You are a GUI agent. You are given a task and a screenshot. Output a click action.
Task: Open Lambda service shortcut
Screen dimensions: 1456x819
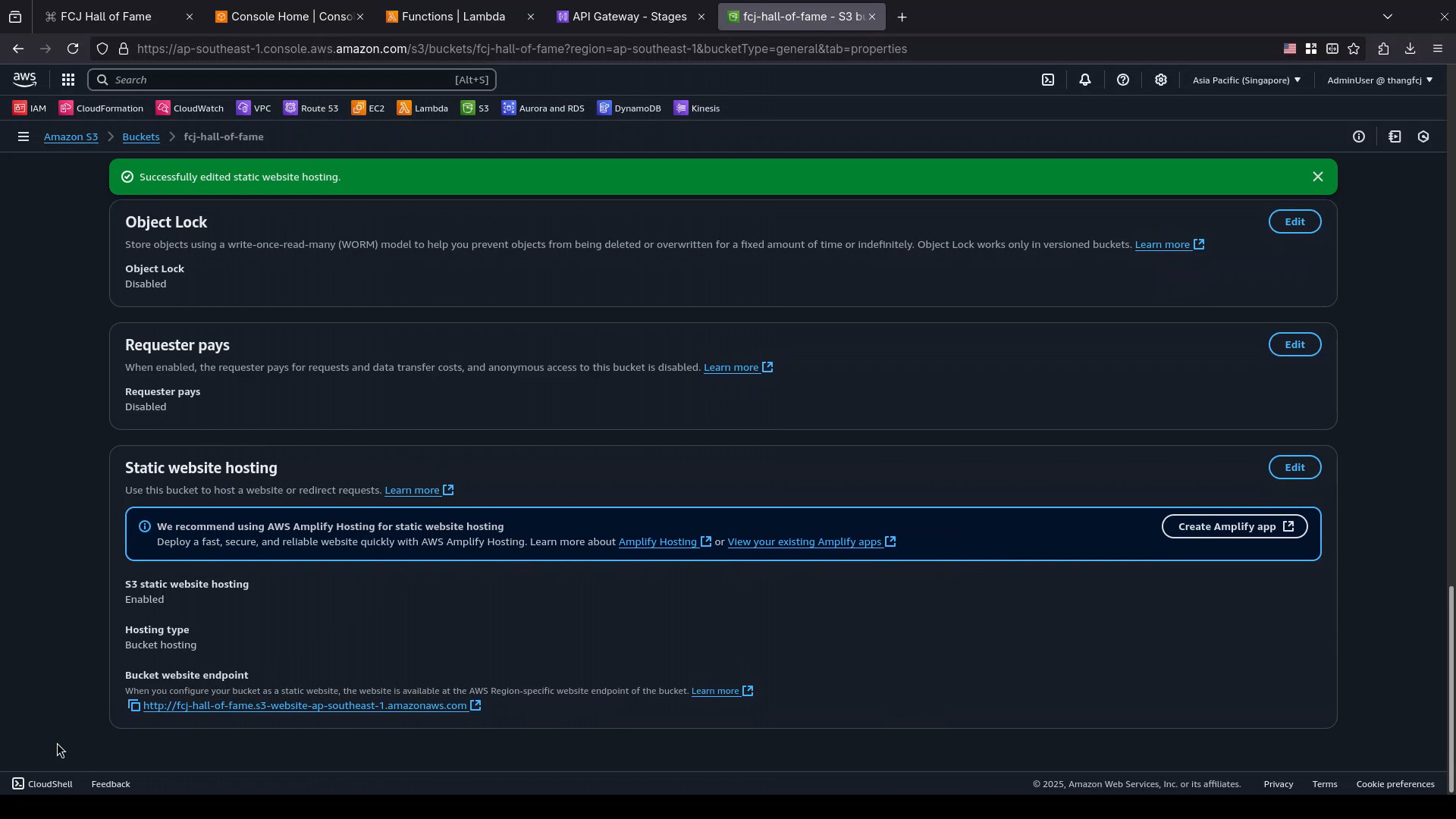point(422,108)
